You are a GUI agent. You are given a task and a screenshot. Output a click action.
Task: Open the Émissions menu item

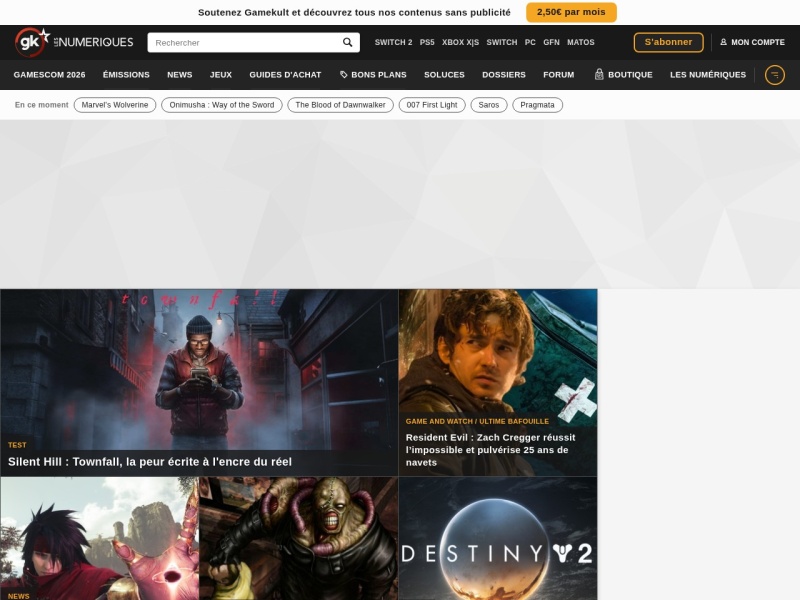tap(126, 75)
